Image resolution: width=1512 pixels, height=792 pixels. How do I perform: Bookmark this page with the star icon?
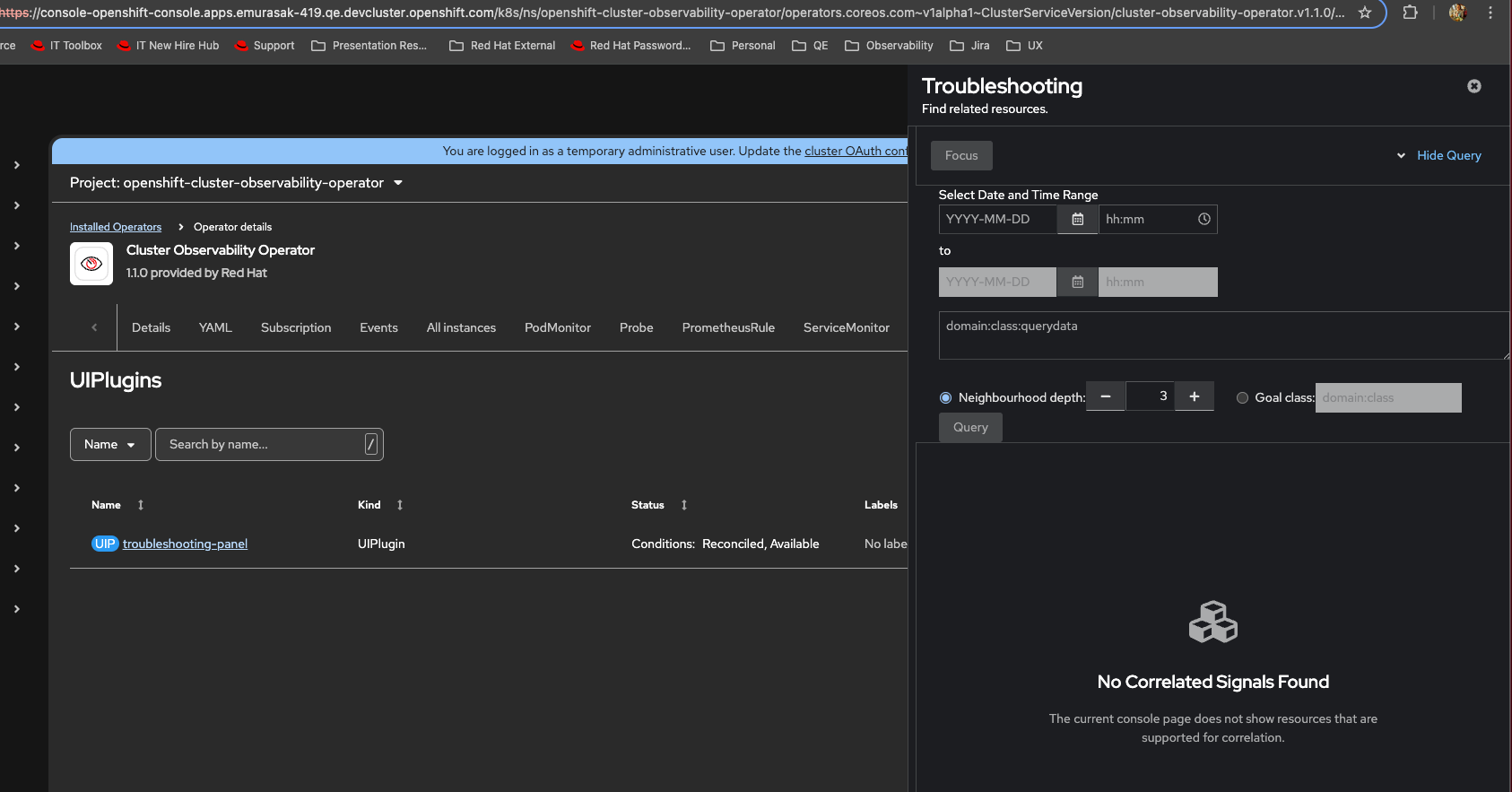(x=1364, y=13)
